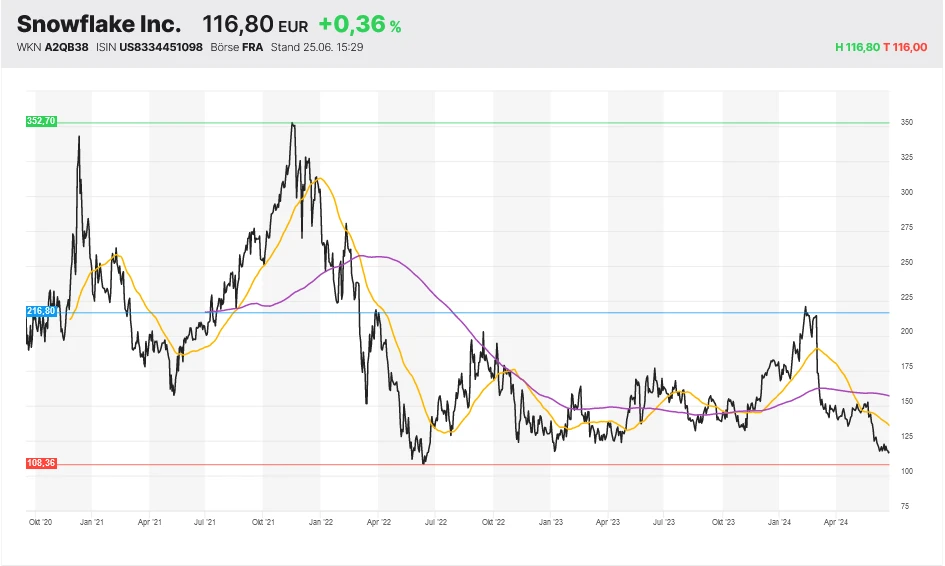The height and width of the screenshot is (566, 945).
Task: Click the red 108,36 low marker
Action: pos(42,464)
